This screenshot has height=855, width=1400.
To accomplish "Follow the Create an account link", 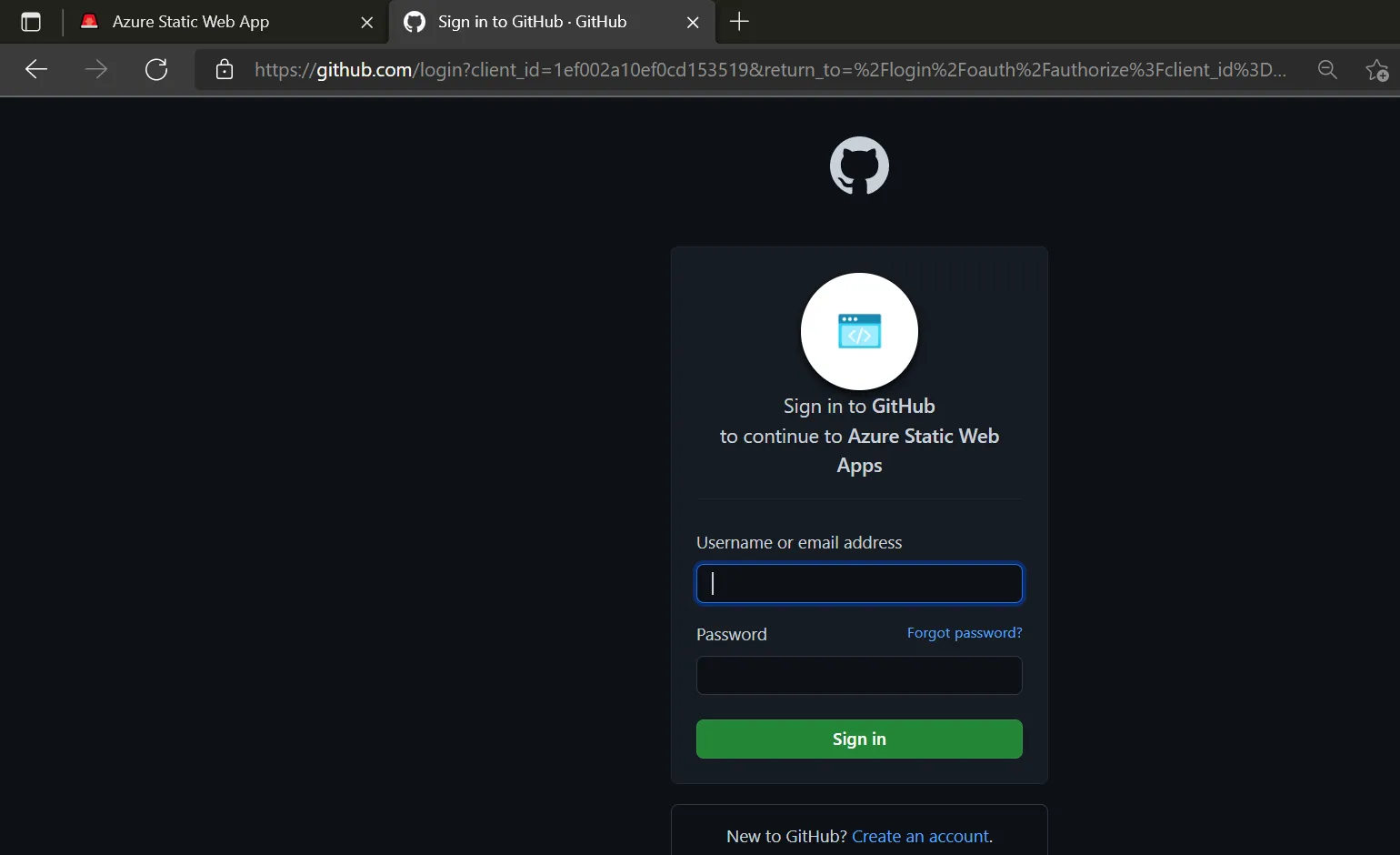I will 921,837.
